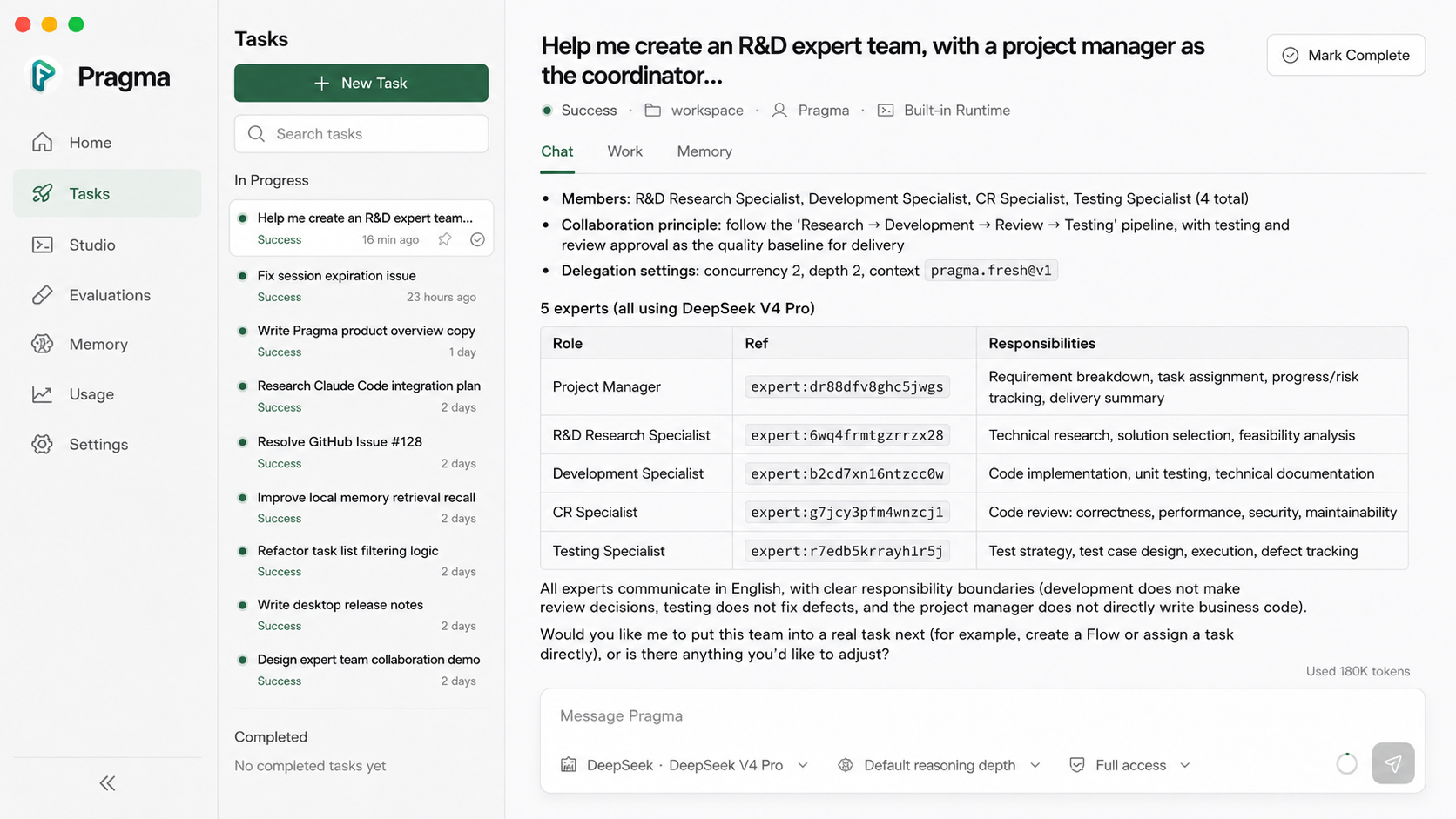Switch to the Chat tab
This screenshot has width=1456, height=819.
click(557, 151)
